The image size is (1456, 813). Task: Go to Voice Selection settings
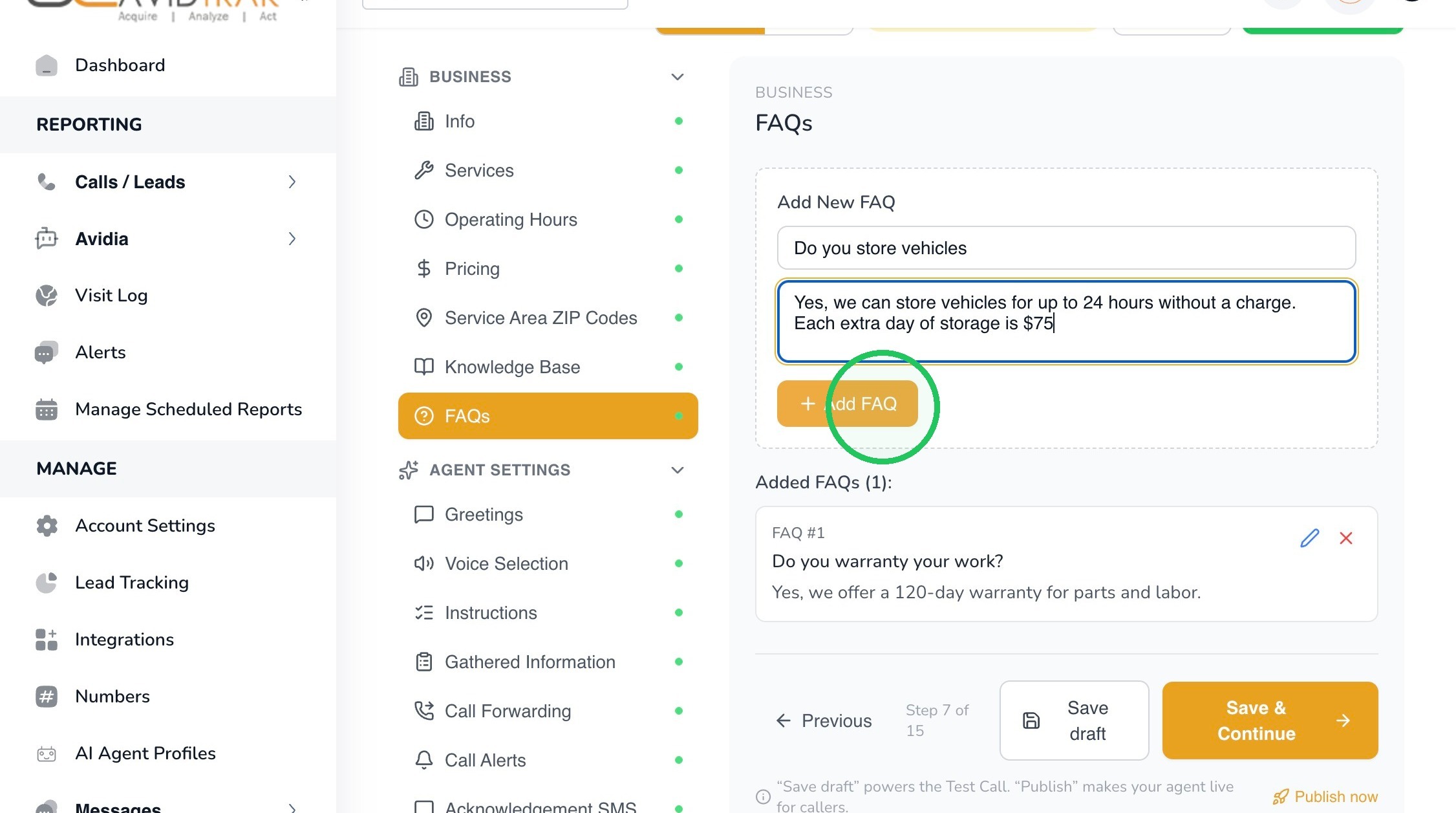click(x=548, y=563)
